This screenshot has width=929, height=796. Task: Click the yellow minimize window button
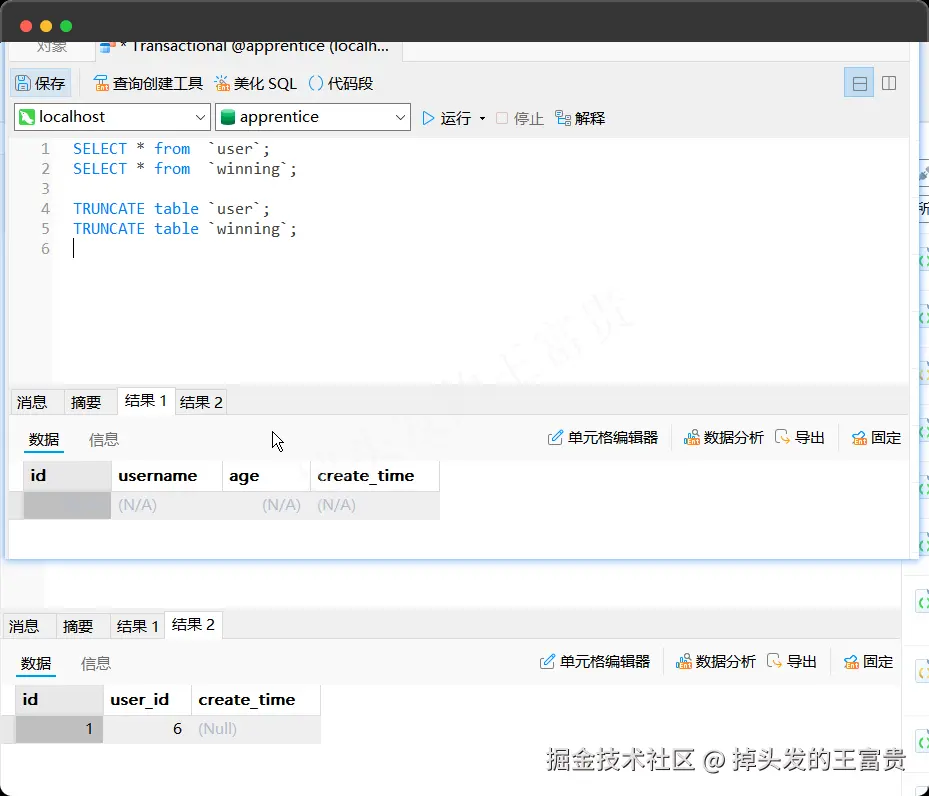[46, 26]
